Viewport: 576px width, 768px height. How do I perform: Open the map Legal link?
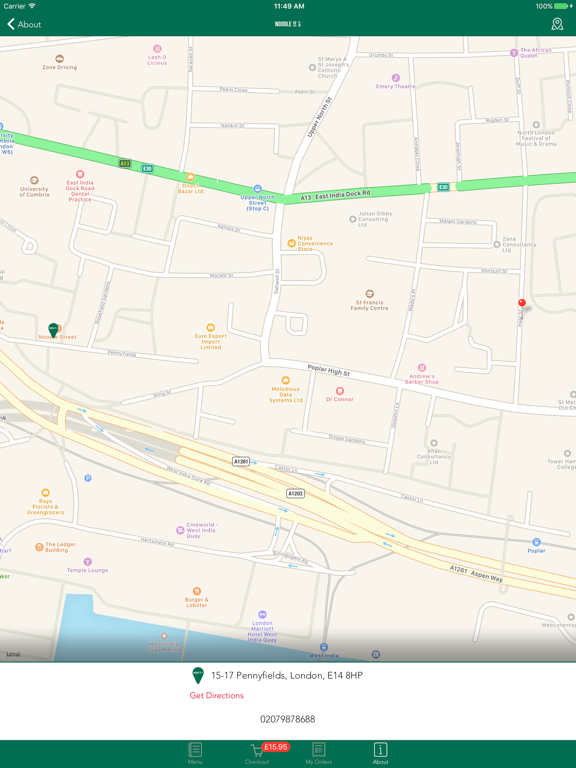(x=13, y=654)
